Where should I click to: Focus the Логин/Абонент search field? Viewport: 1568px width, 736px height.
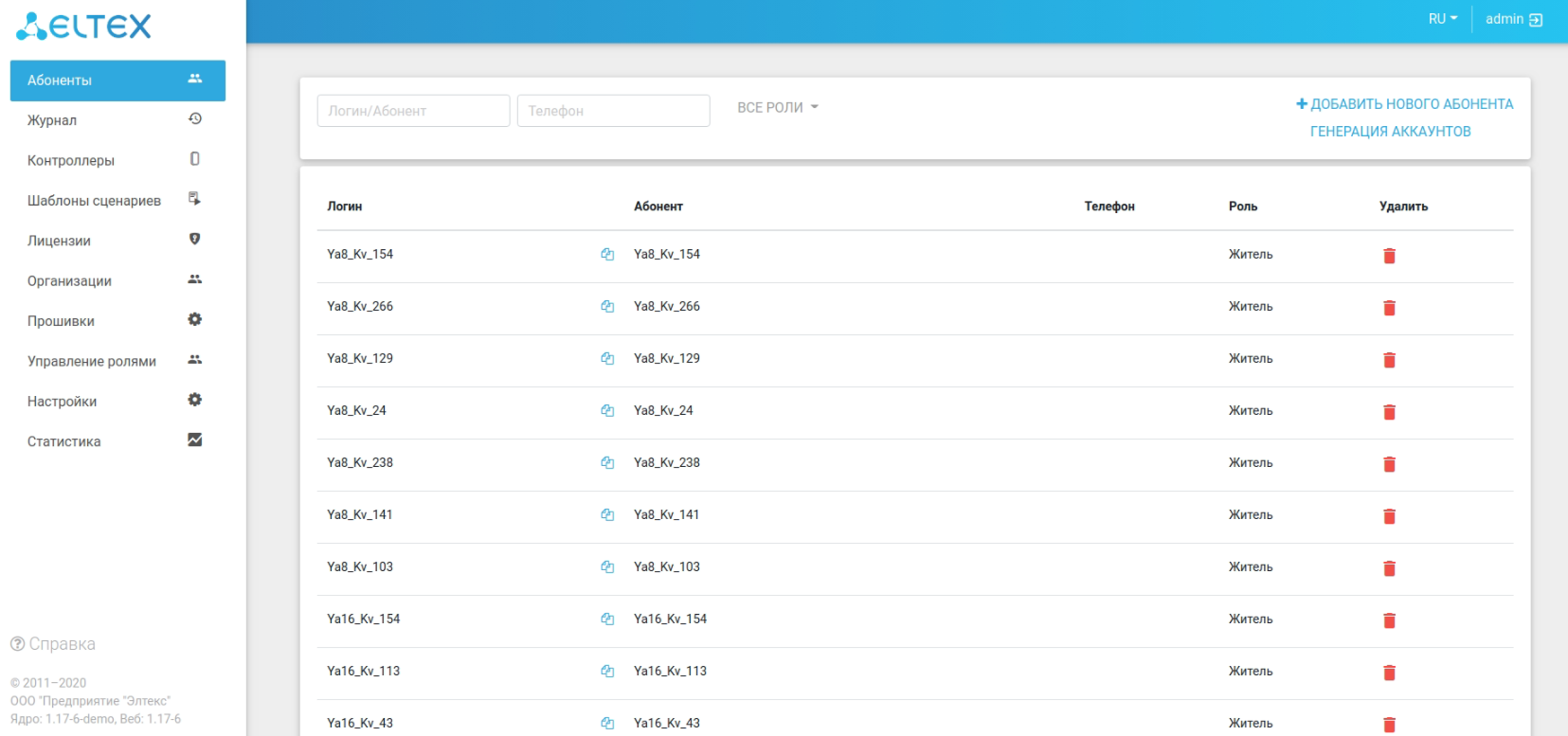413,111
